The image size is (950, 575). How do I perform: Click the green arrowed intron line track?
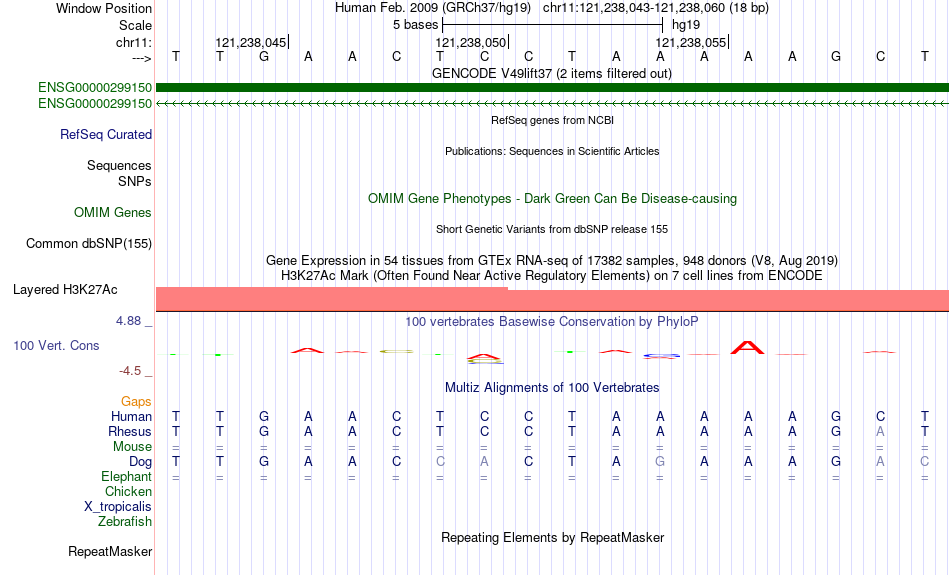pyautogui.click(x=552, y=104)
